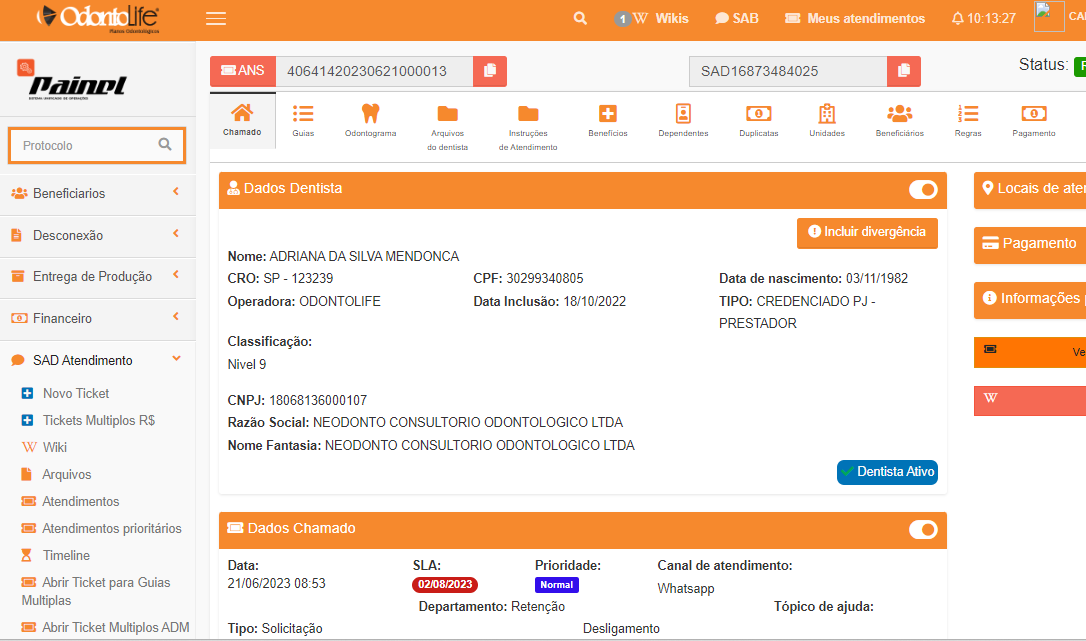Click the green Status badge
This screenshot has width=1086, height=641.
[x=1080, y=67]
